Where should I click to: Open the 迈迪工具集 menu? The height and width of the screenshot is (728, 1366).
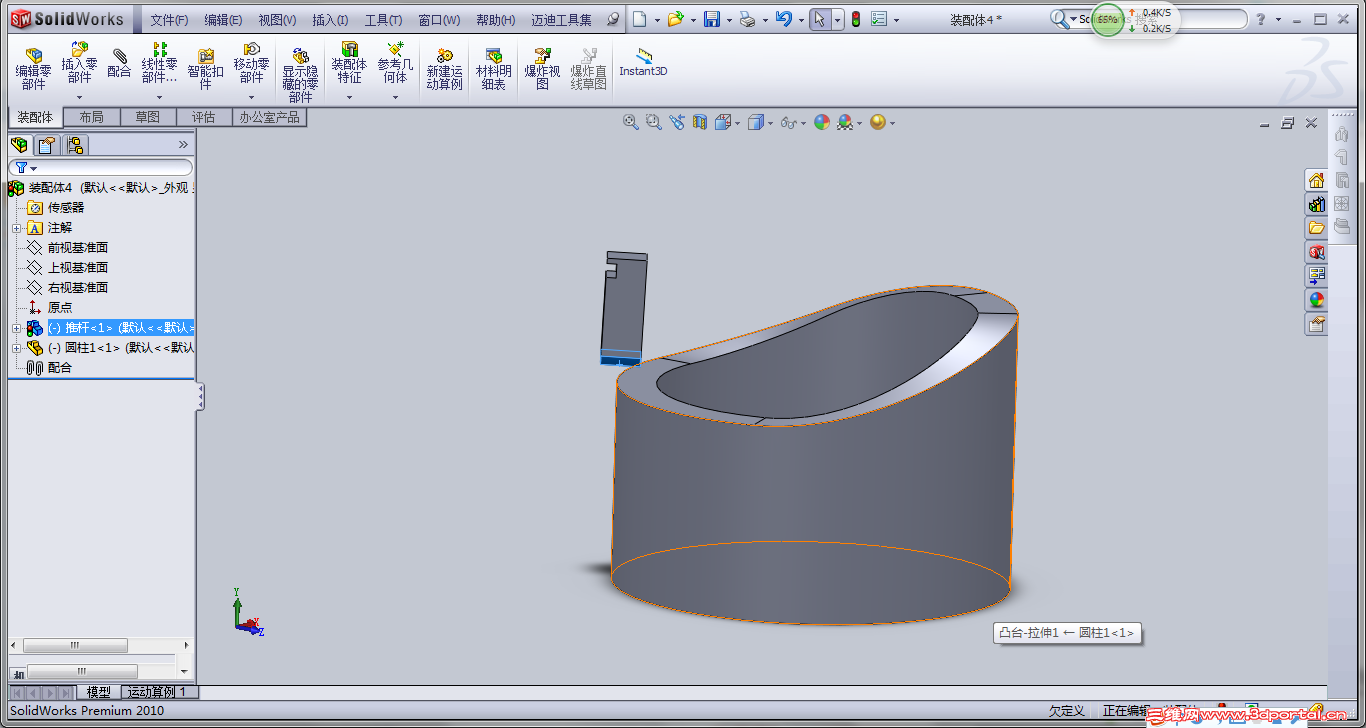561,20
